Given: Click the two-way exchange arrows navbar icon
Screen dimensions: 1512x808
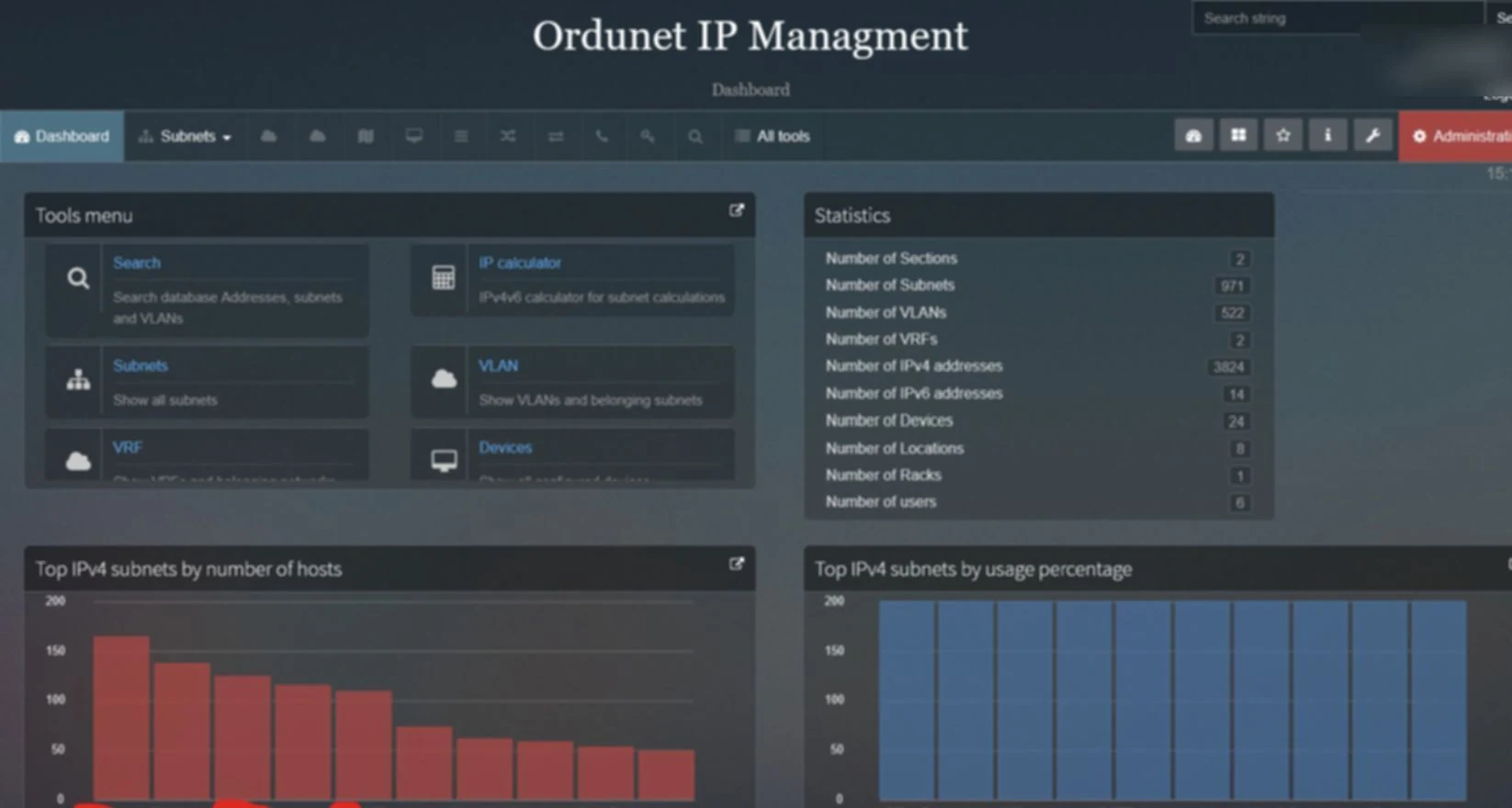Looking at the screenshot, I should pyautogui.click(x=556, y=136).
